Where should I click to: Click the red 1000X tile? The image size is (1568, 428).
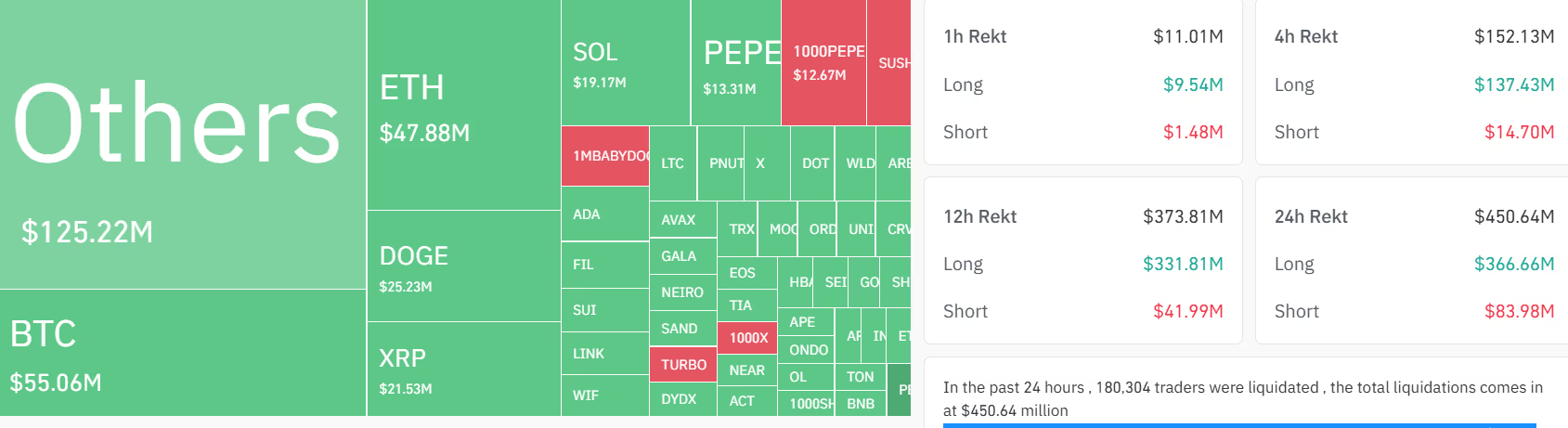[748, 338]
